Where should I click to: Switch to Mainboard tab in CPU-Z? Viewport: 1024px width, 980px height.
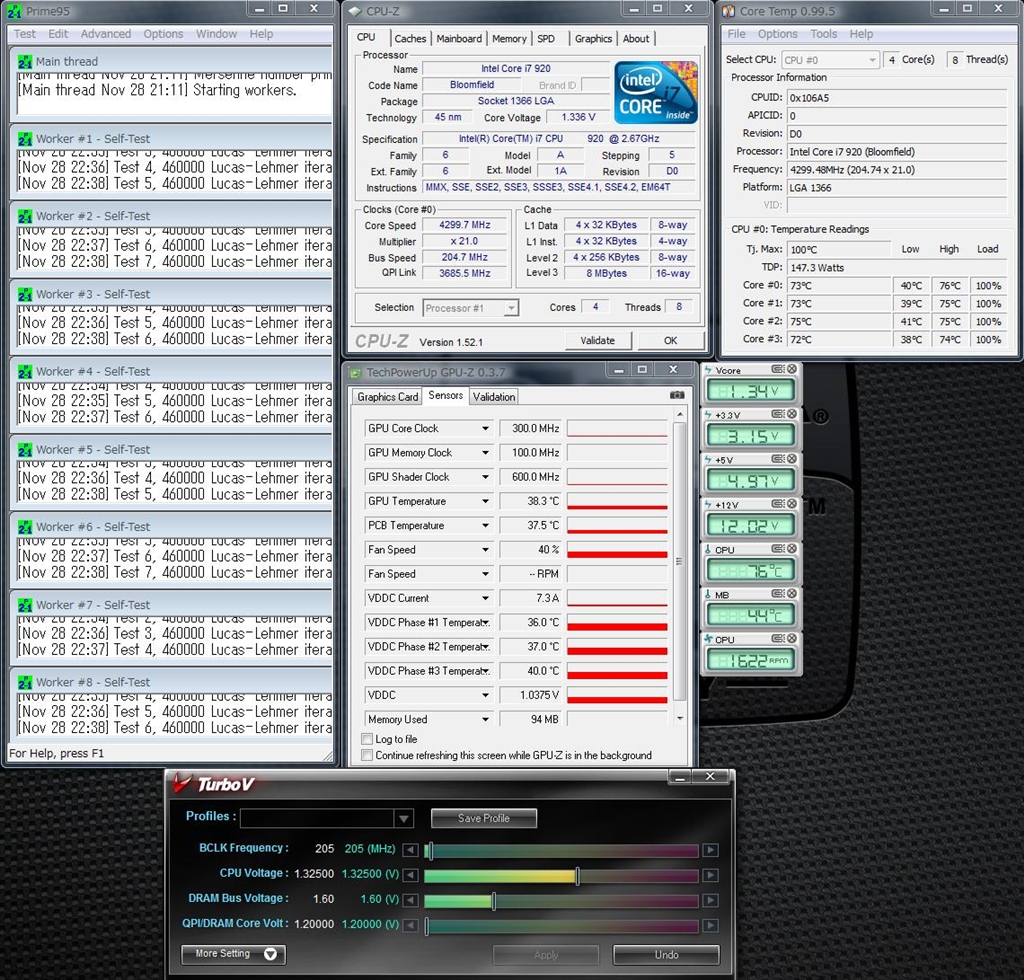(459, 39)
